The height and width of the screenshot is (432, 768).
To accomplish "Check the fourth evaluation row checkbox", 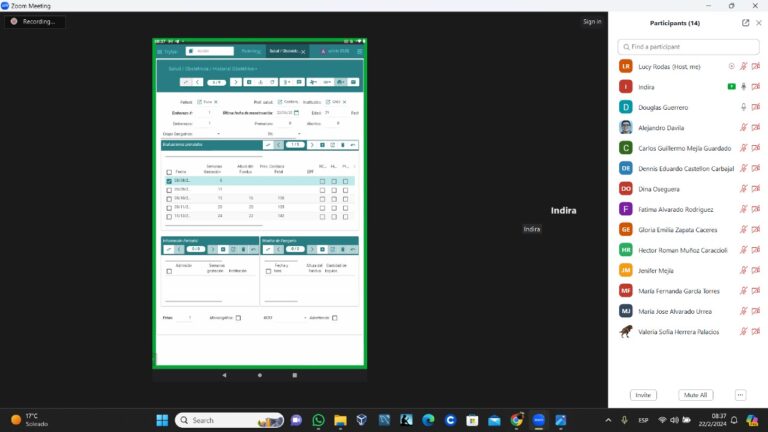I will coord(169,208).
